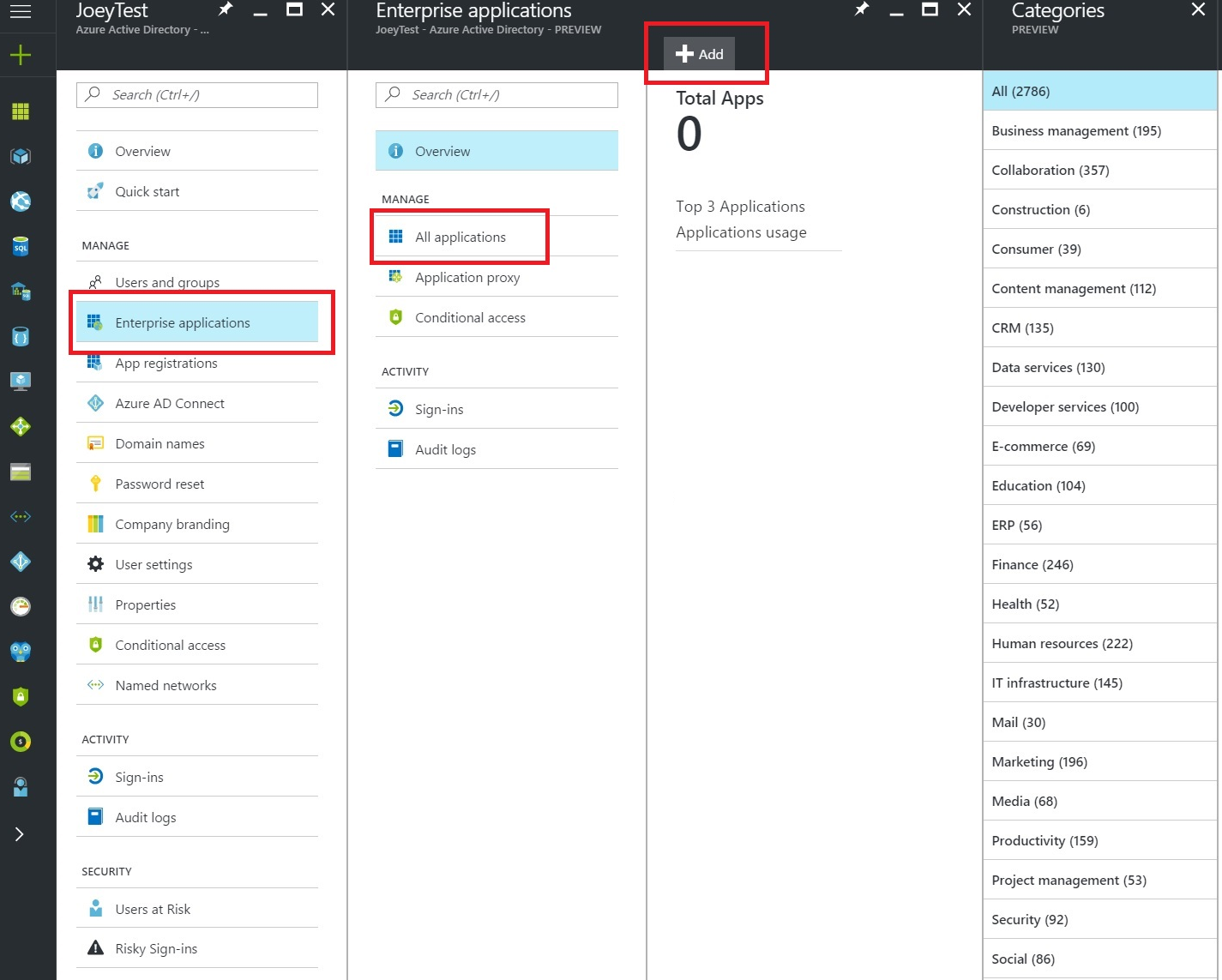Viewport: 1222px width, 980px height.
Task: Pin the Enterprise applications blade
Action: click(x=862, y=9)
